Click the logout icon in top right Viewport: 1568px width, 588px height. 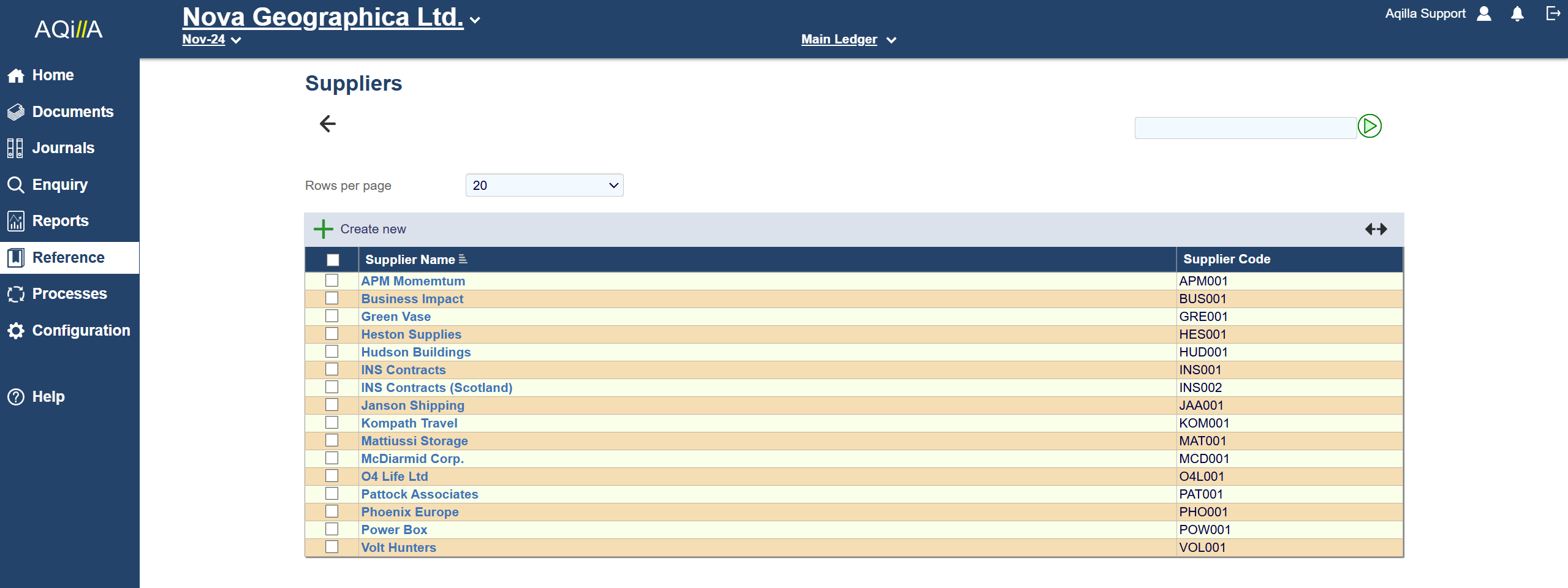(x=1553, y=13)
